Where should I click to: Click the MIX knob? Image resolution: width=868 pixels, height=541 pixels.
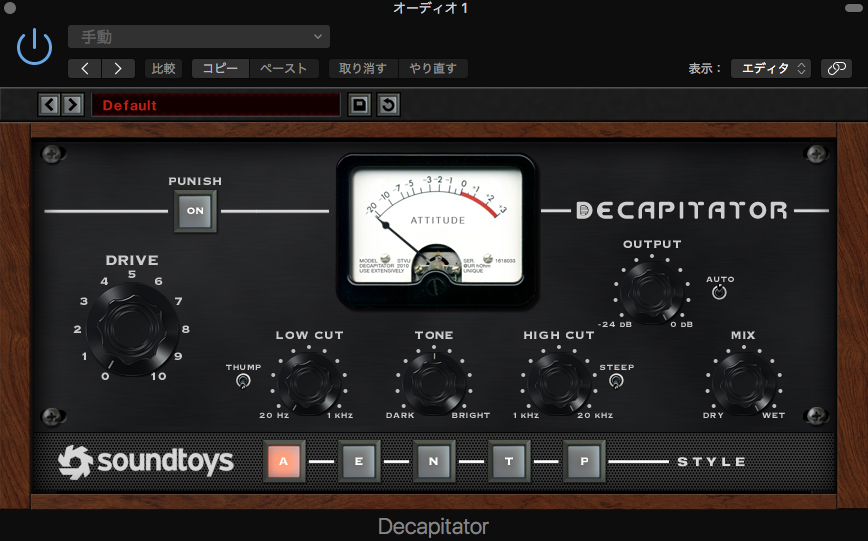click(x=743, y=383)
